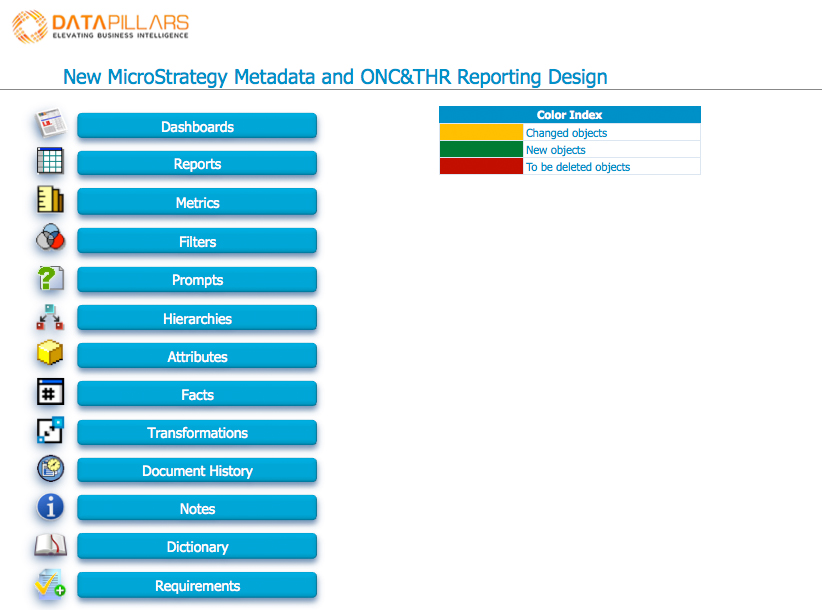Open the Notes page
Screen dimensions: 822x610
[197, 508]
